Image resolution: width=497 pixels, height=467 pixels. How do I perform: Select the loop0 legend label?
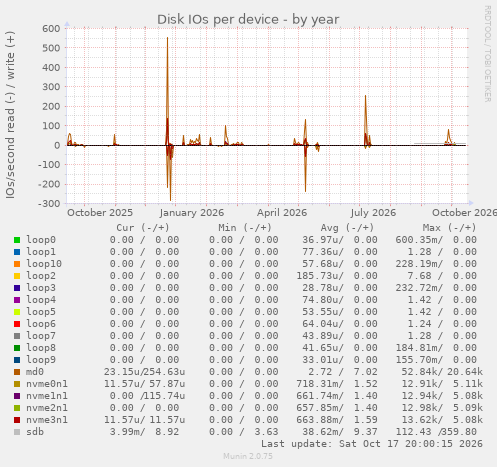click(x=41, y=240)
